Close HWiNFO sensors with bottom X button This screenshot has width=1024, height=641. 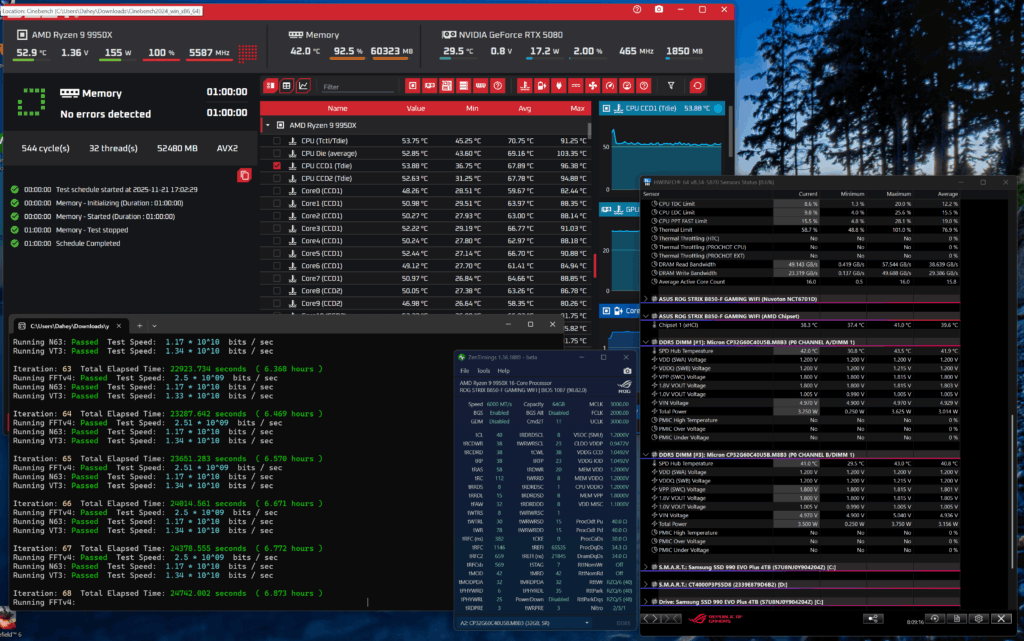coord(1001,619)
